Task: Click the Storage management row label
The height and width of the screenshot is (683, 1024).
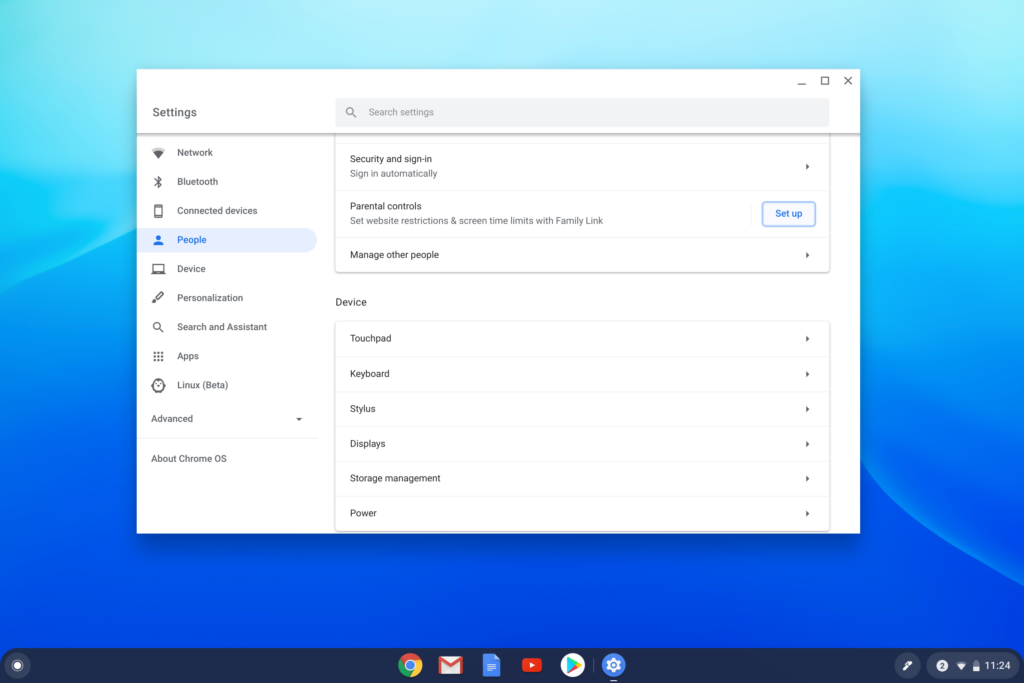Action: click(x=395, y=478)
